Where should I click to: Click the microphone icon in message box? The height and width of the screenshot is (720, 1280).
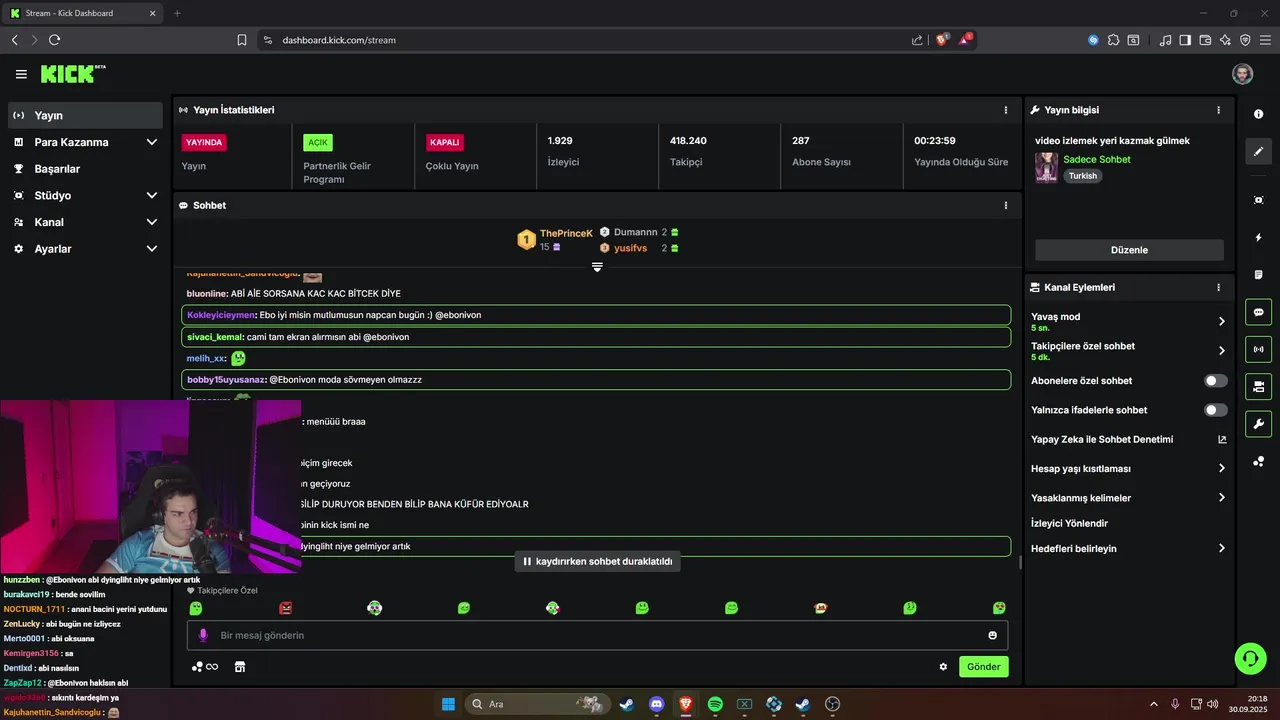pyautogui.click(x=203, y=635)
